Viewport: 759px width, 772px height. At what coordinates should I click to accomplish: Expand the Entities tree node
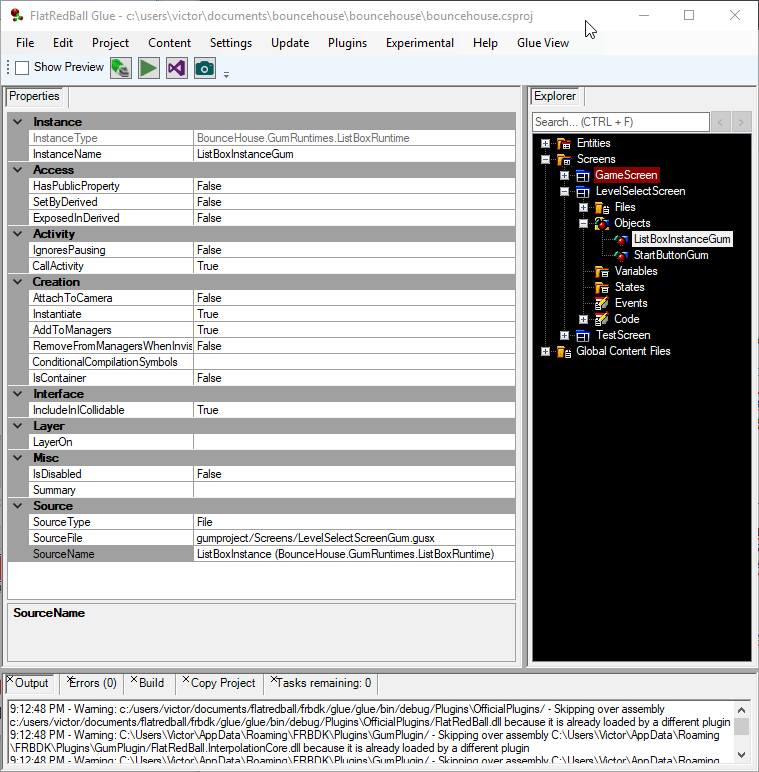545,143
